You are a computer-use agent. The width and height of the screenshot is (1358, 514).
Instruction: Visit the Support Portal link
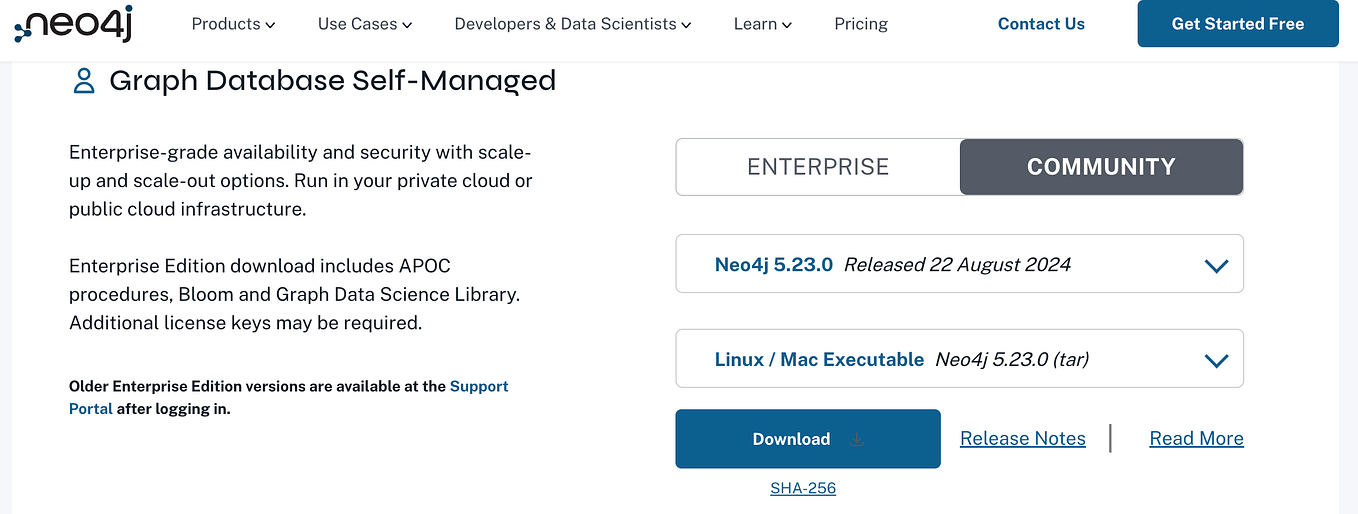(x=479, y=386)
